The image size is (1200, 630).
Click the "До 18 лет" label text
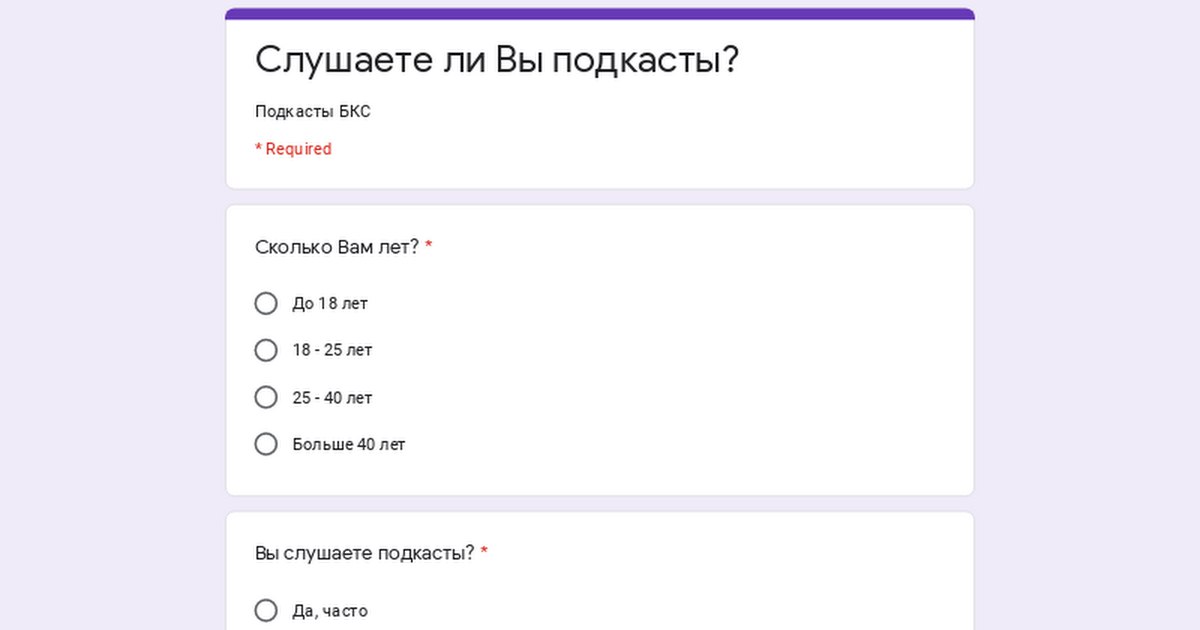pyautogui.click(x=330, y=303)
